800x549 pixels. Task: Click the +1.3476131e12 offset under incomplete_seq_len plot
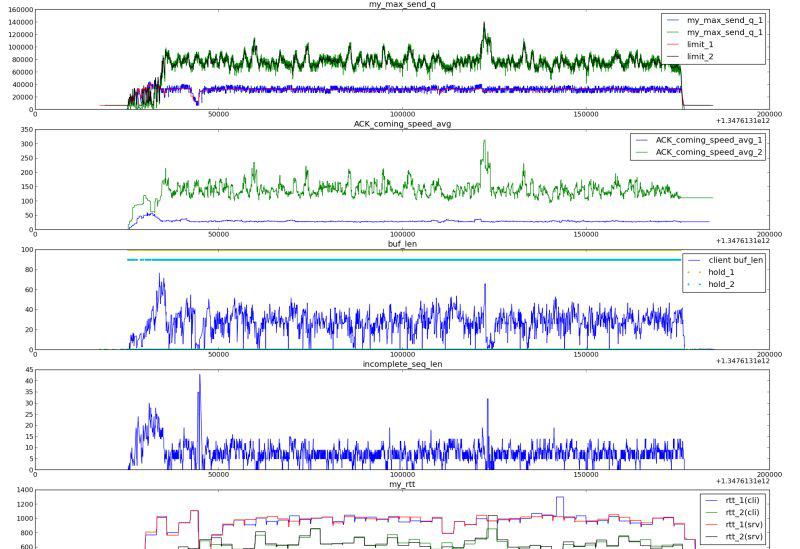point(743,481)
